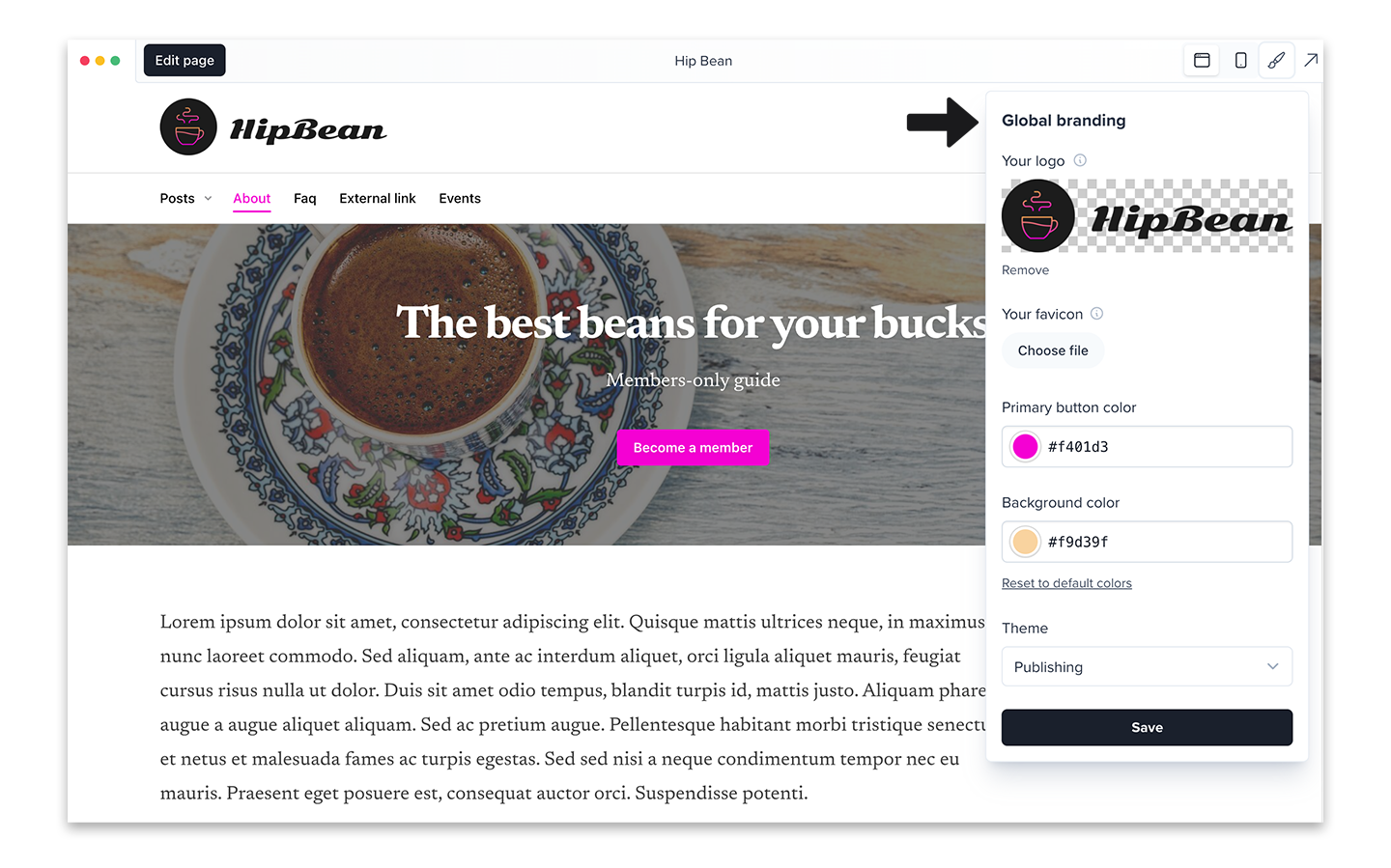Click the HipBean coffee cup logo in header
This screenshot has width=1391, height=868.
click(x=188, y=126)
